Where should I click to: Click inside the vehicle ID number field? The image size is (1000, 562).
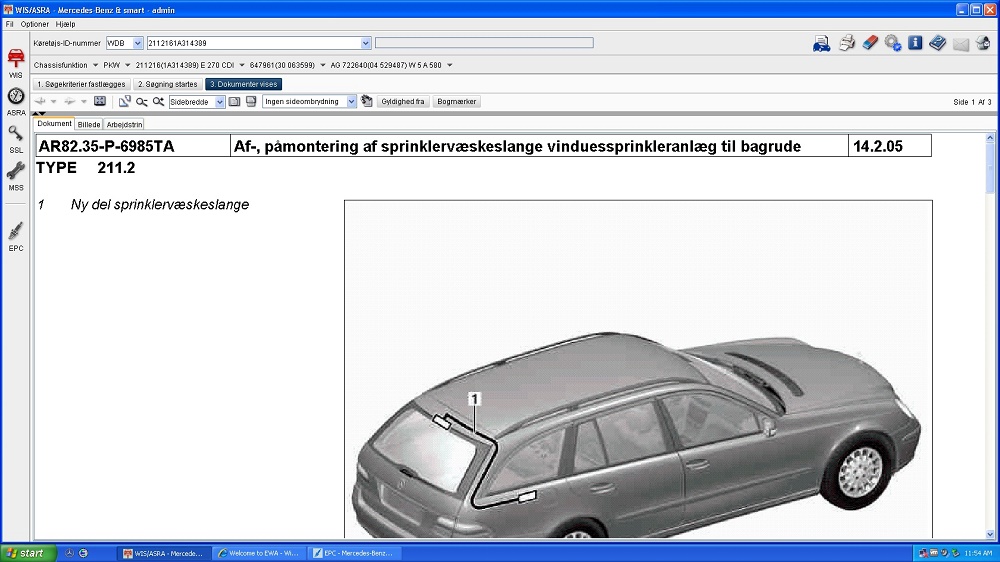pyautogui.click(x=253, y=43)
